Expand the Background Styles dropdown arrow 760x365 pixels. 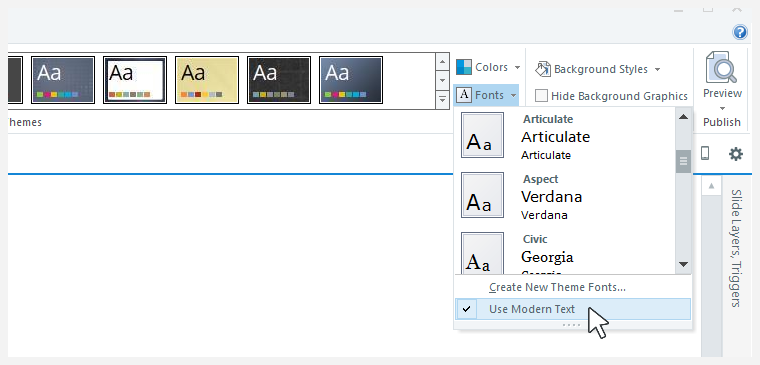(x=657, y=69)
